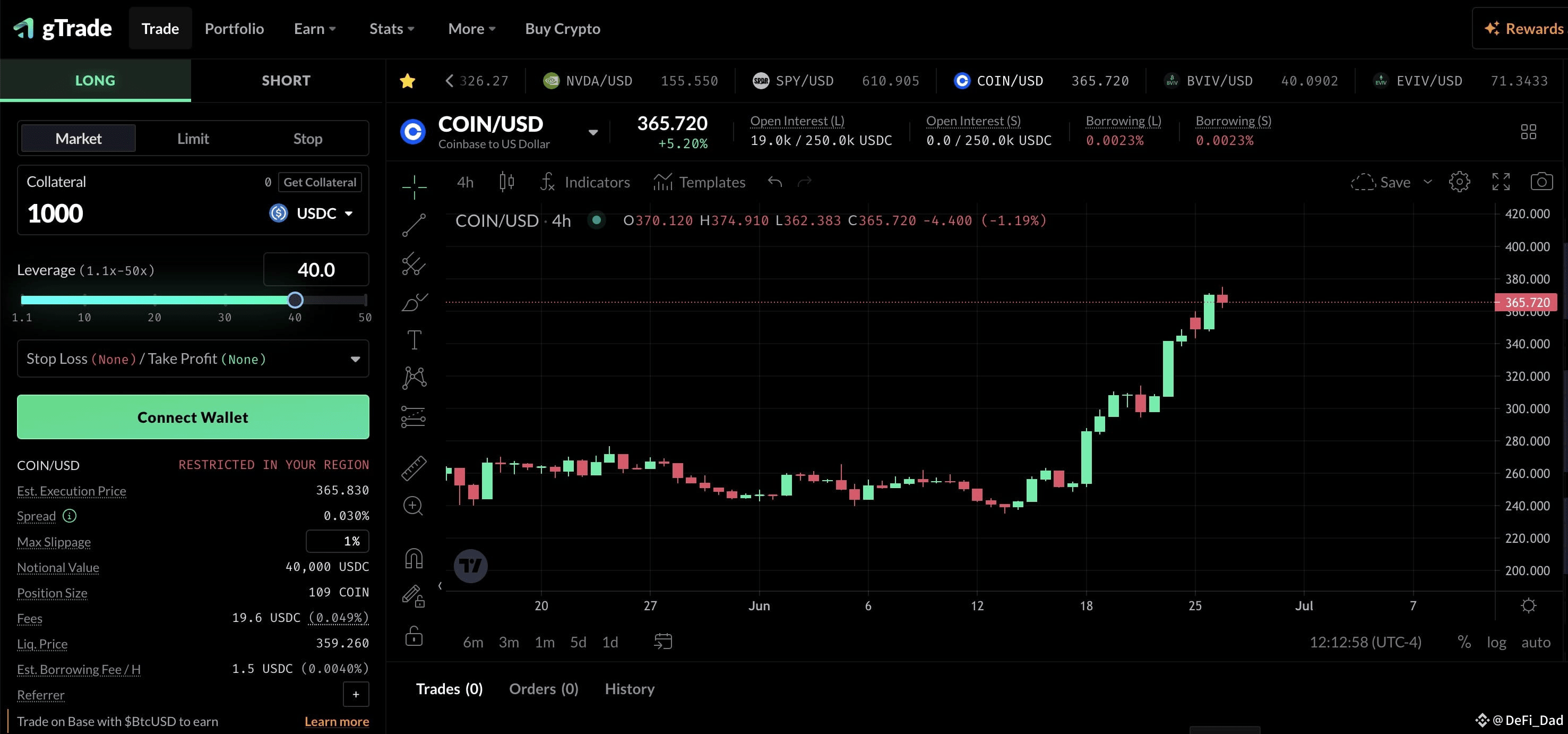Select the trend line drawing tool
1568x734 pixels.
coord(414,225)
